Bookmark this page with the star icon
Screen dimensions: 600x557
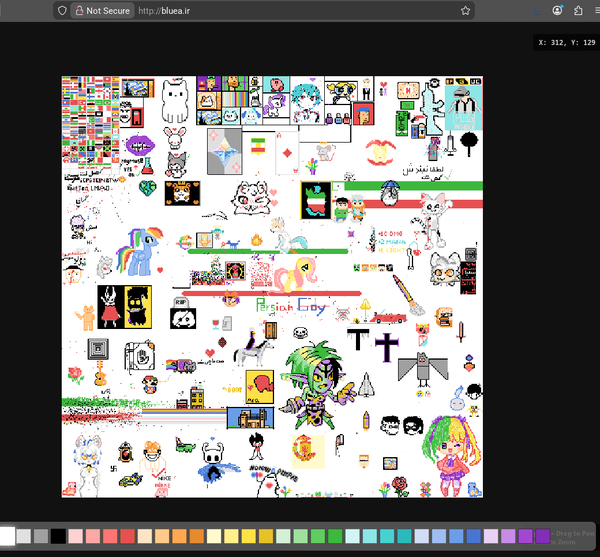pos(465,11)
